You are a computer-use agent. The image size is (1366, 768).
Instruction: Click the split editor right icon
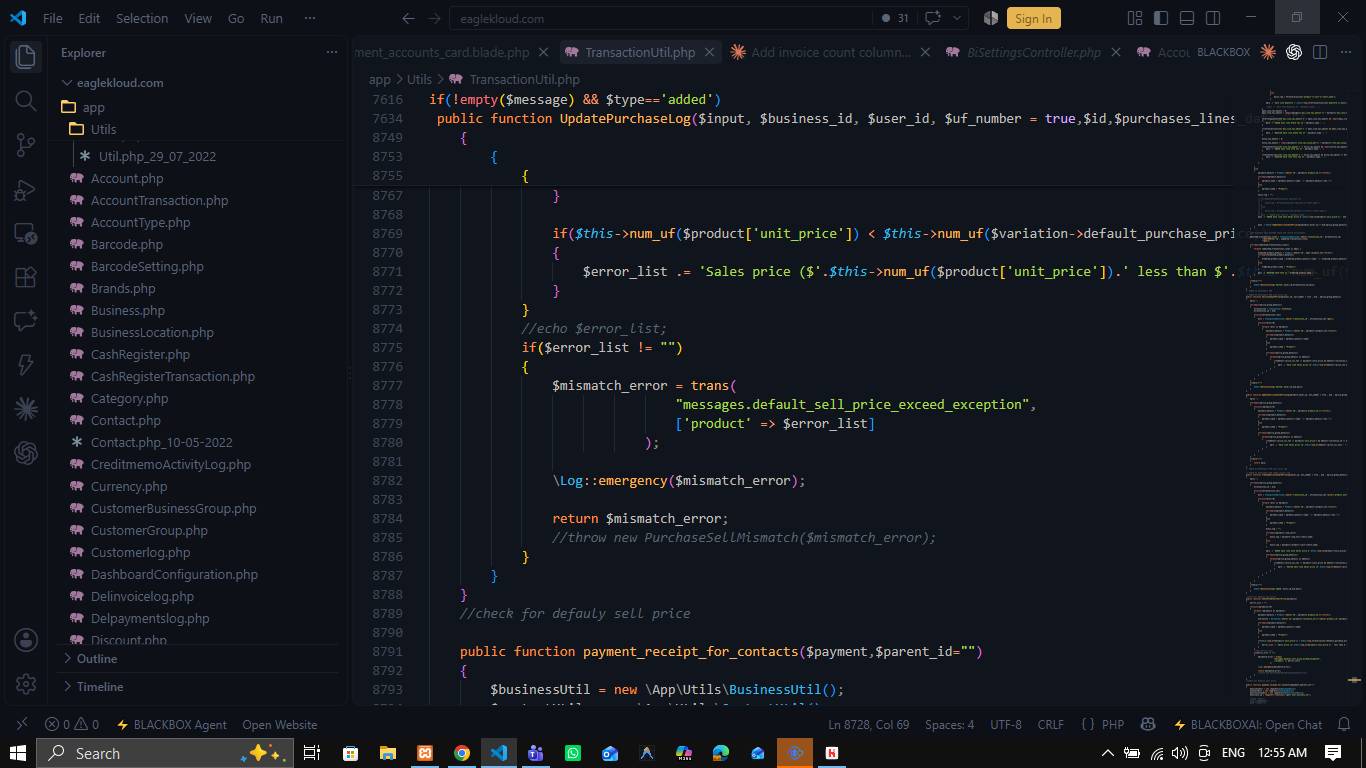point(1320,52)
